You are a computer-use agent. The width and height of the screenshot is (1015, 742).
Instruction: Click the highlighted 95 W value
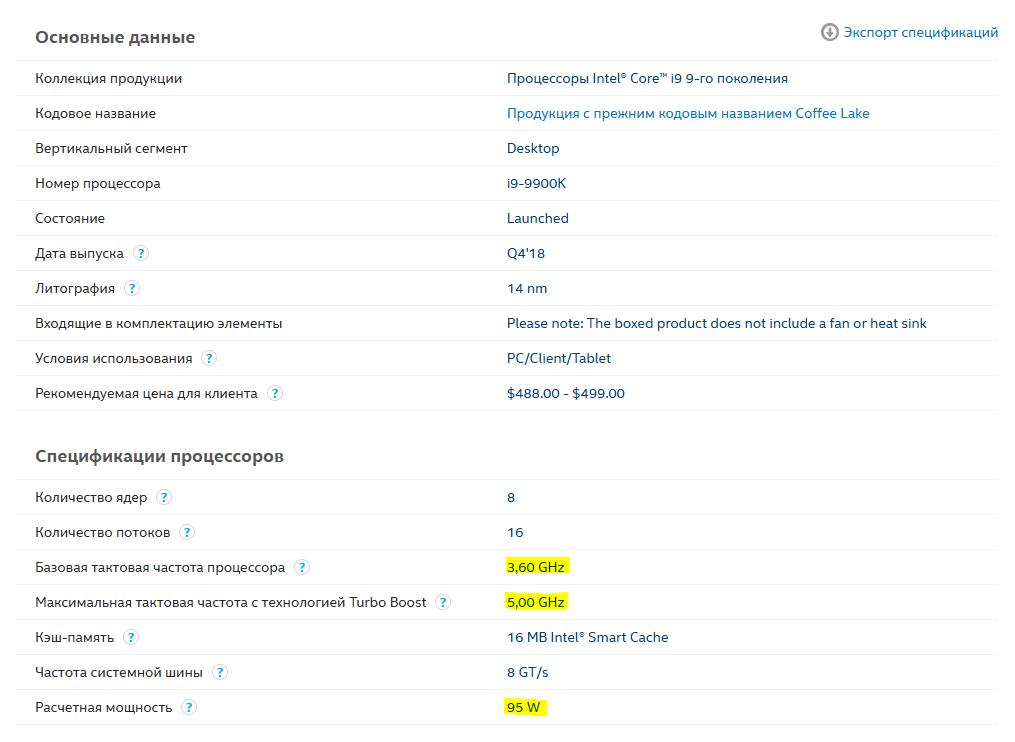[524, 707]
